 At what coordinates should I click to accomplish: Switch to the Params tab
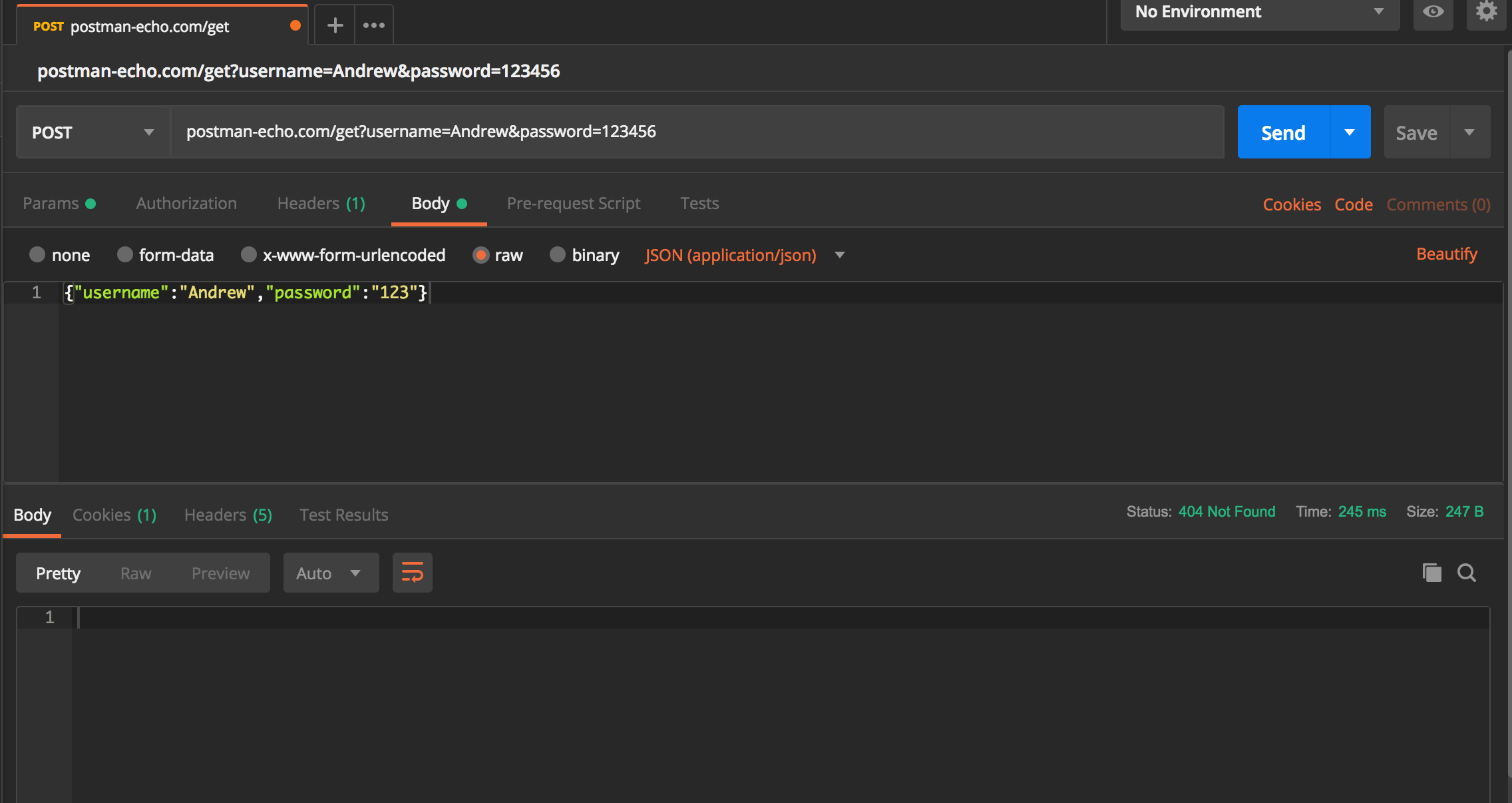(x=59, y=203)
